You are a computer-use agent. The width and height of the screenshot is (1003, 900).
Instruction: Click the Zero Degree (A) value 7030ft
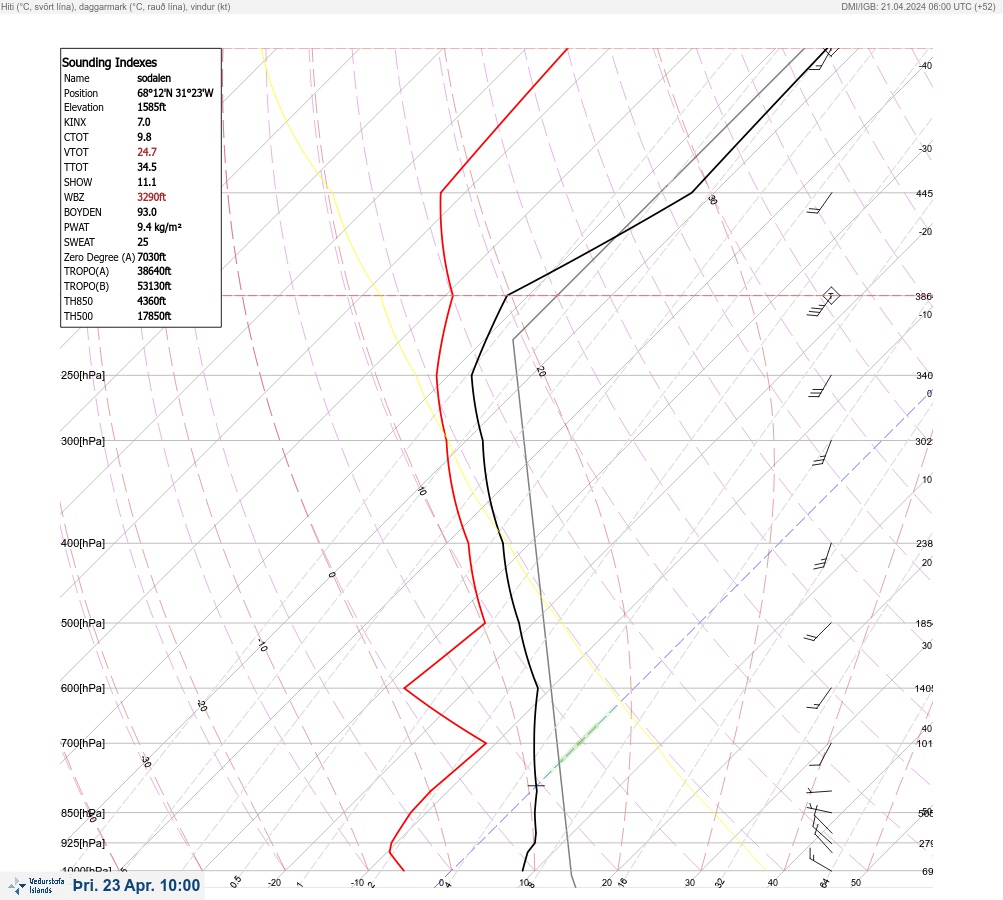152,257
